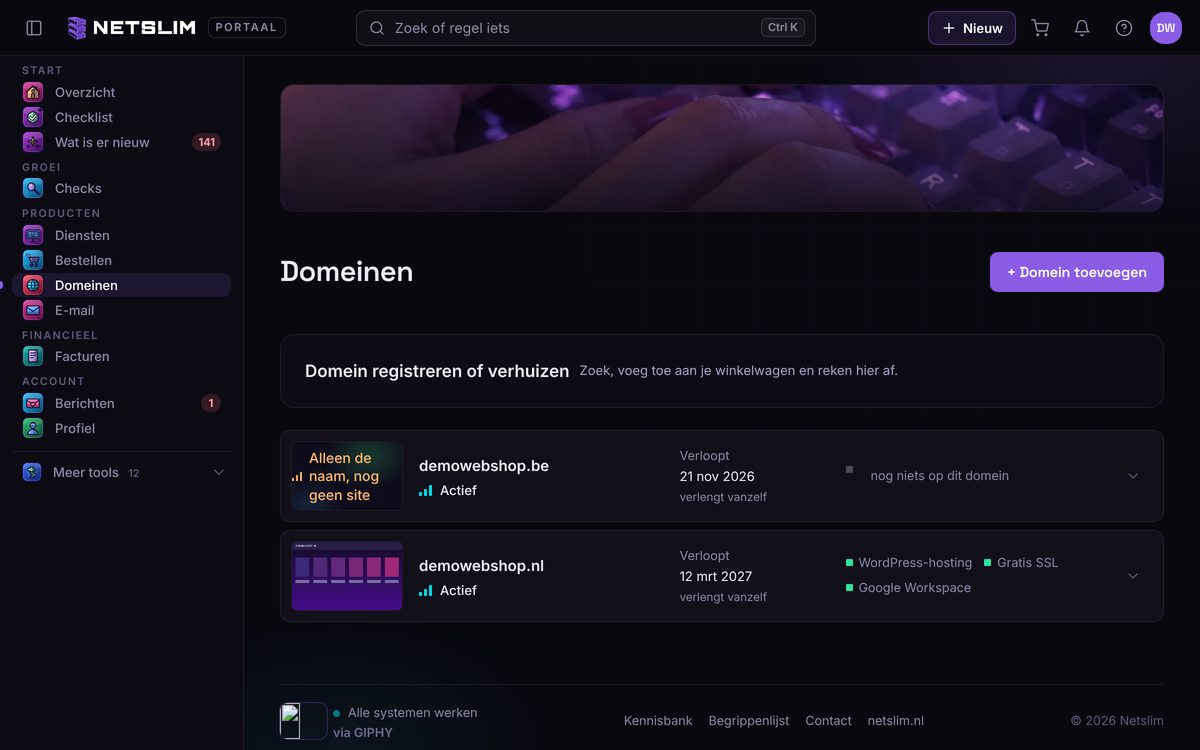Click the Berichten unread count badge
This screenshot has height=750, width=1200.
point(210,403)
